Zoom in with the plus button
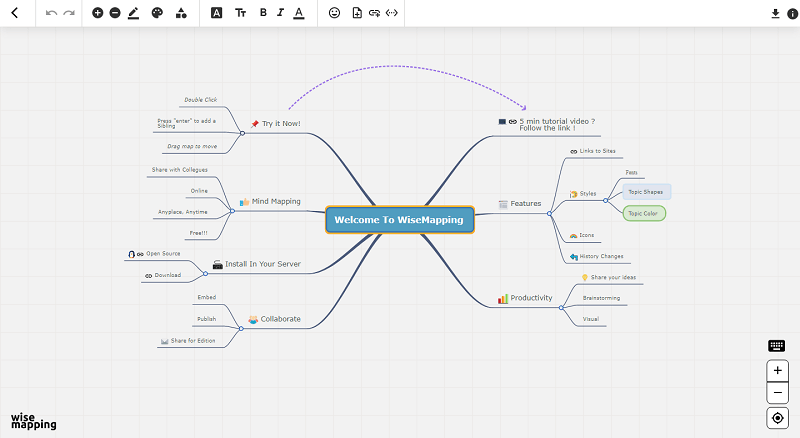The width and height of the screenshot is (800, 438). point(778,370)
